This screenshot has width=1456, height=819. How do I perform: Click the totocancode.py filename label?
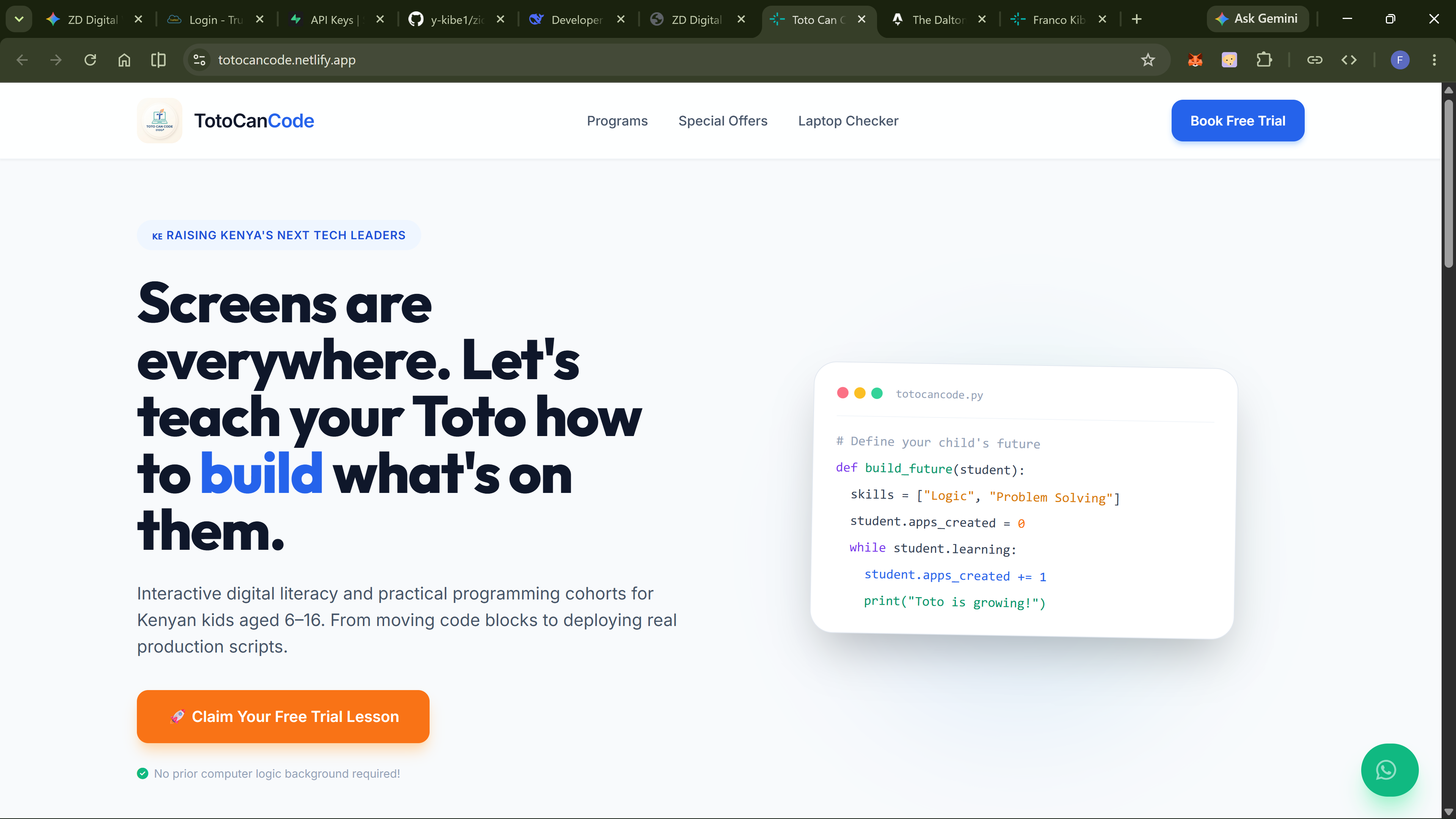click(940, 394)
